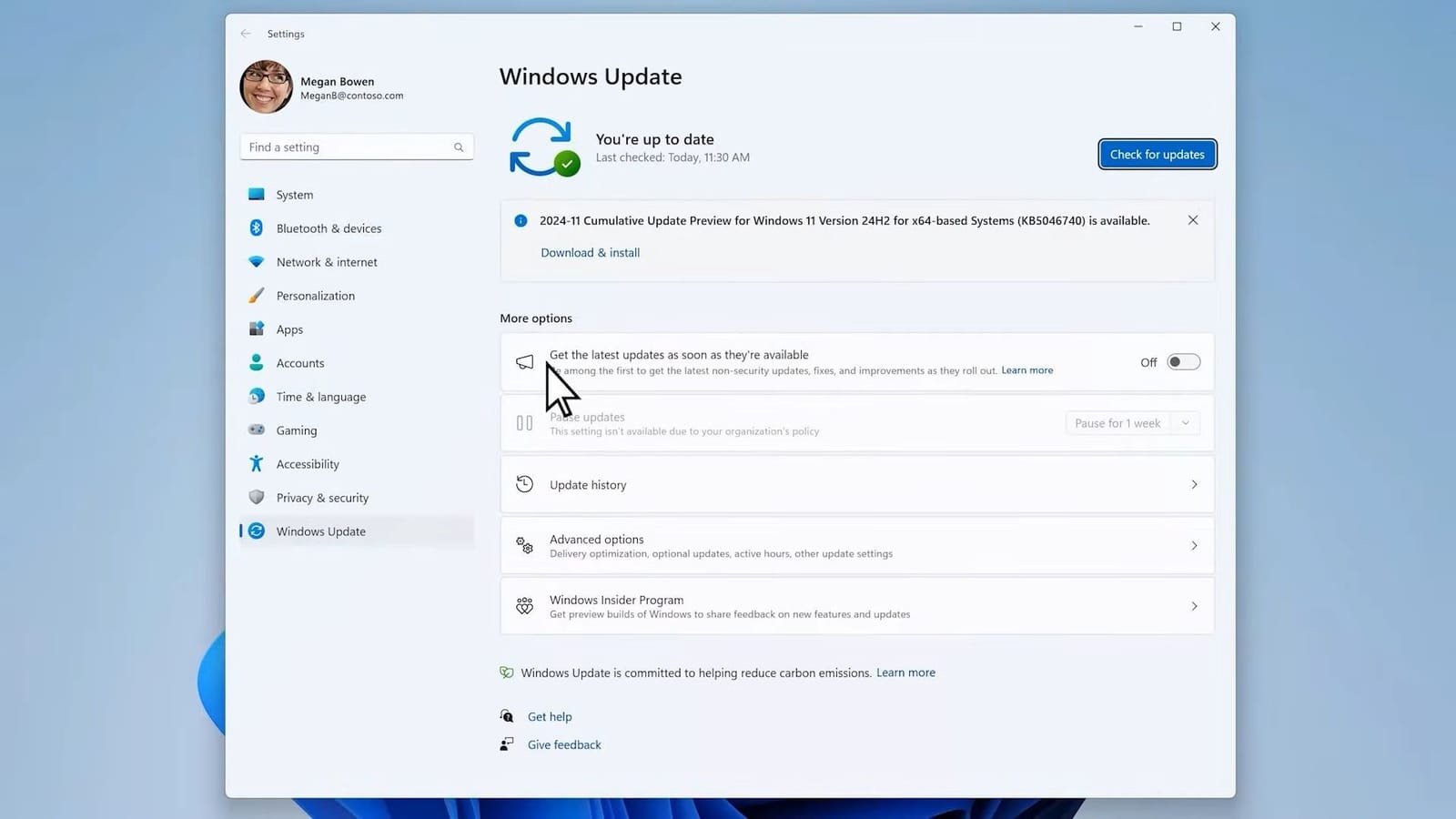Viewport: 1456px width, 819px height.
Task: Select the Personalization paintbrush icon
Action: (x=257, y=295)
